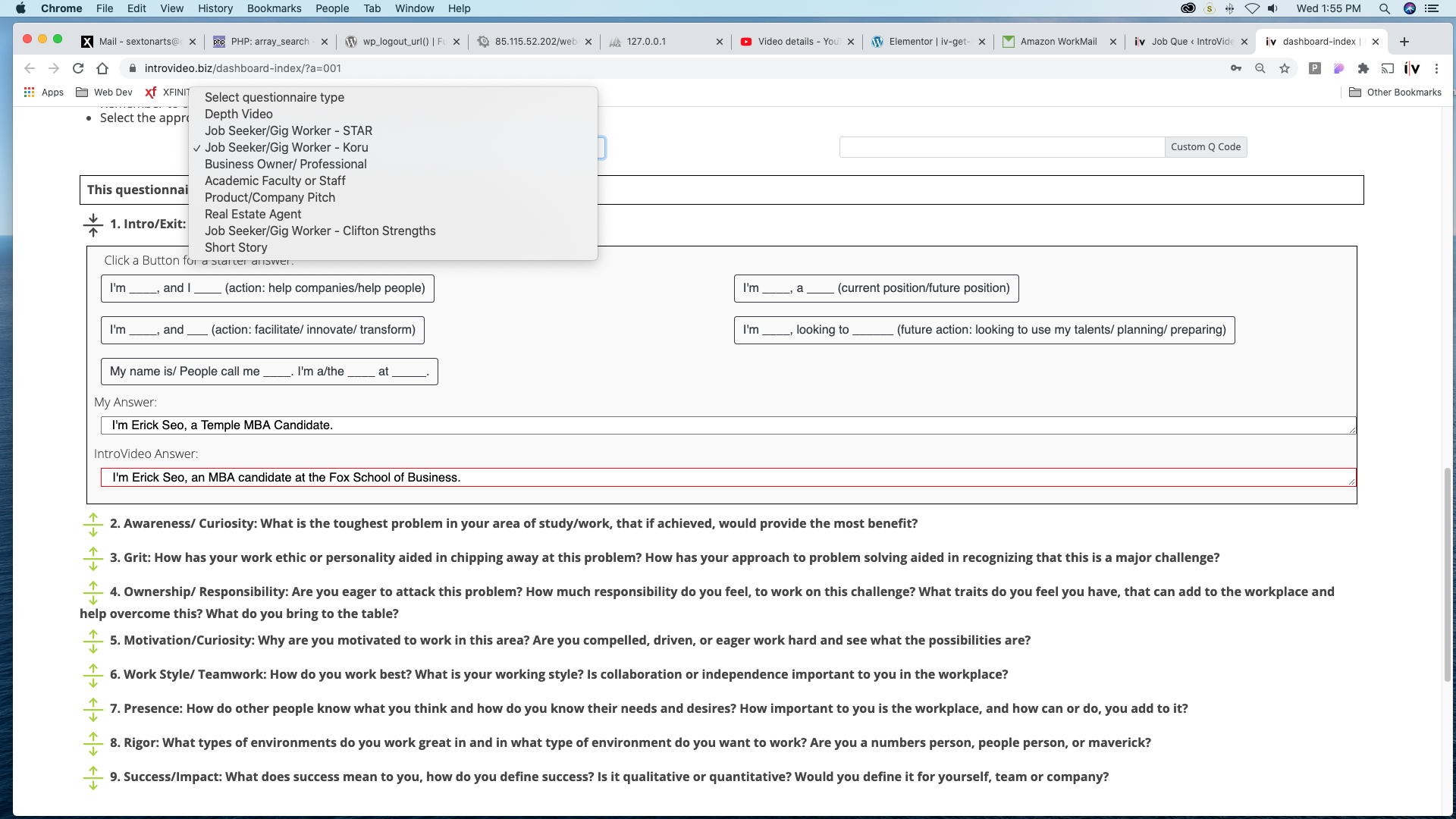Switch to the PHP: array_search tab
Screen dimensions: 1456x819
(x=270, y=42)
